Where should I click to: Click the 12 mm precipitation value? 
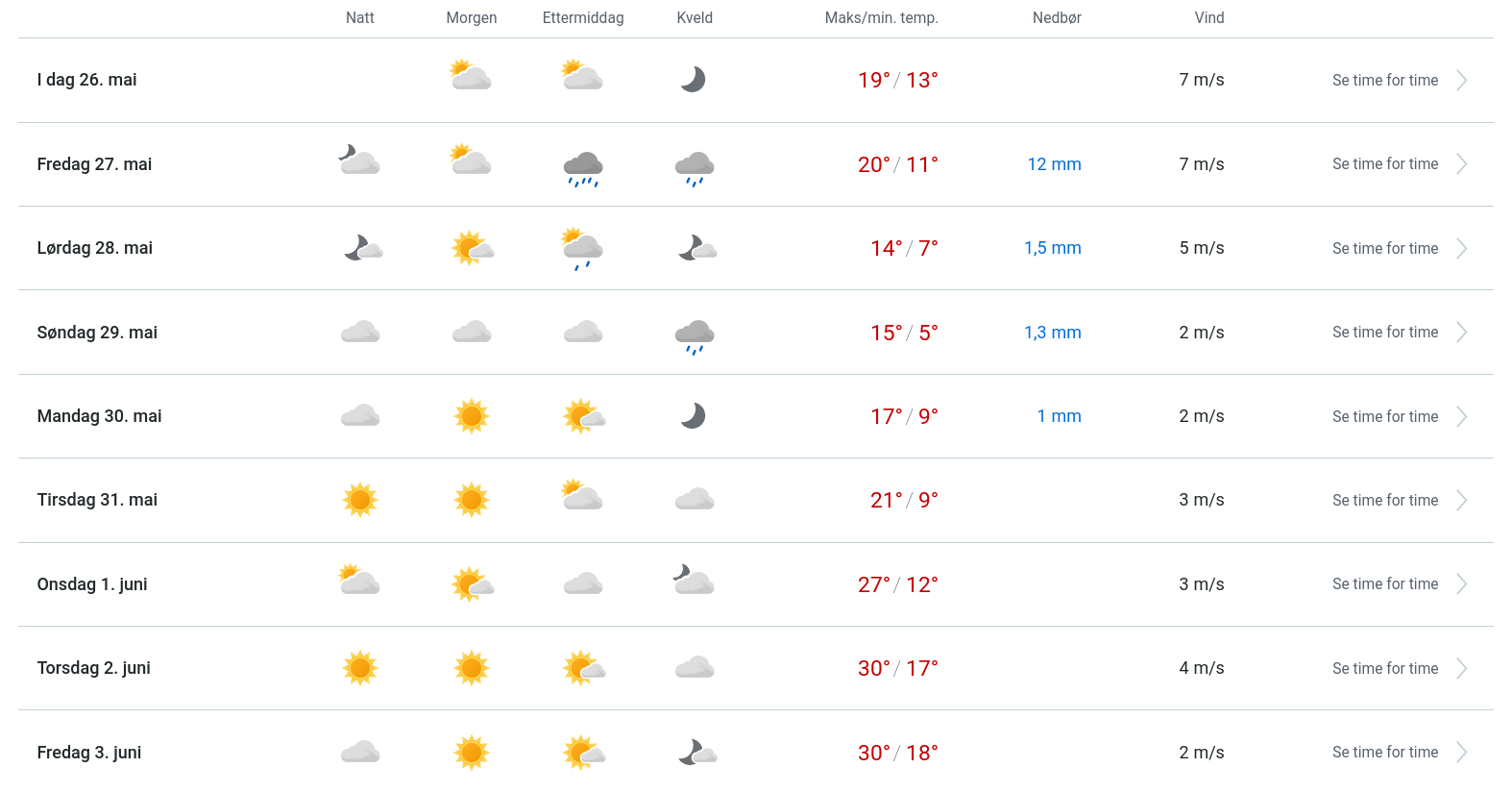pos(1054,164)
